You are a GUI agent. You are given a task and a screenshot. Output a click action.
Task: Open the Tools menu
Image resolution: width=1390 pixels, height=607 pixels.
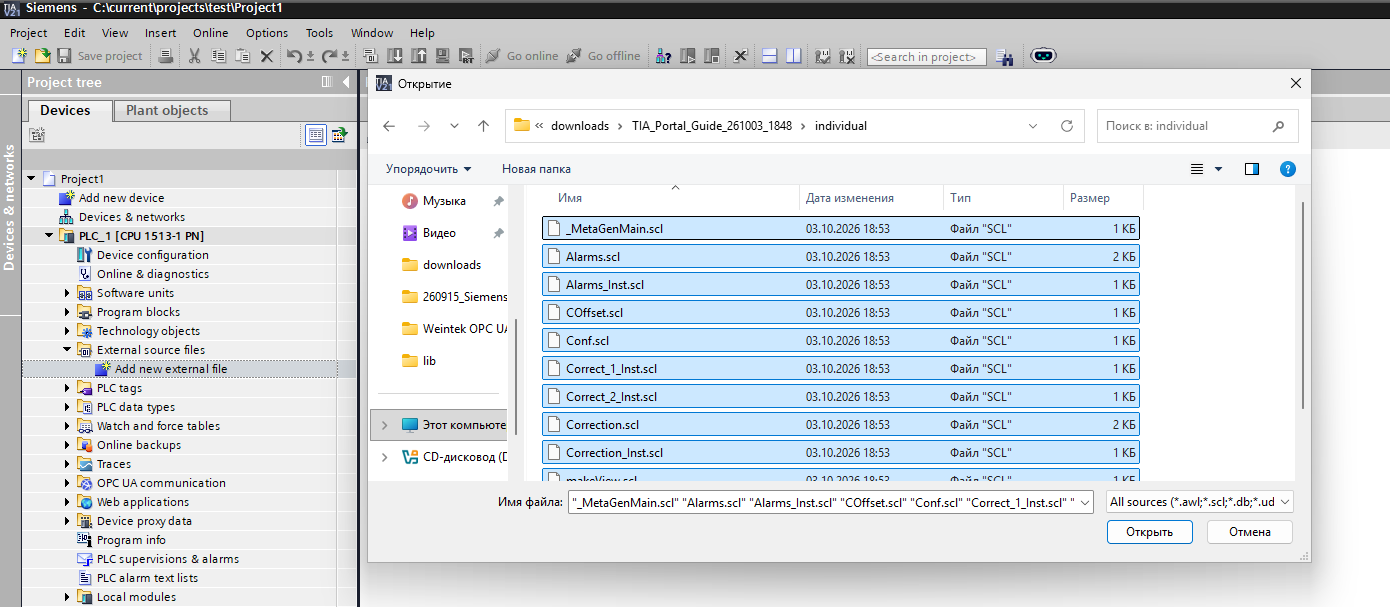(x=320, y=33)
